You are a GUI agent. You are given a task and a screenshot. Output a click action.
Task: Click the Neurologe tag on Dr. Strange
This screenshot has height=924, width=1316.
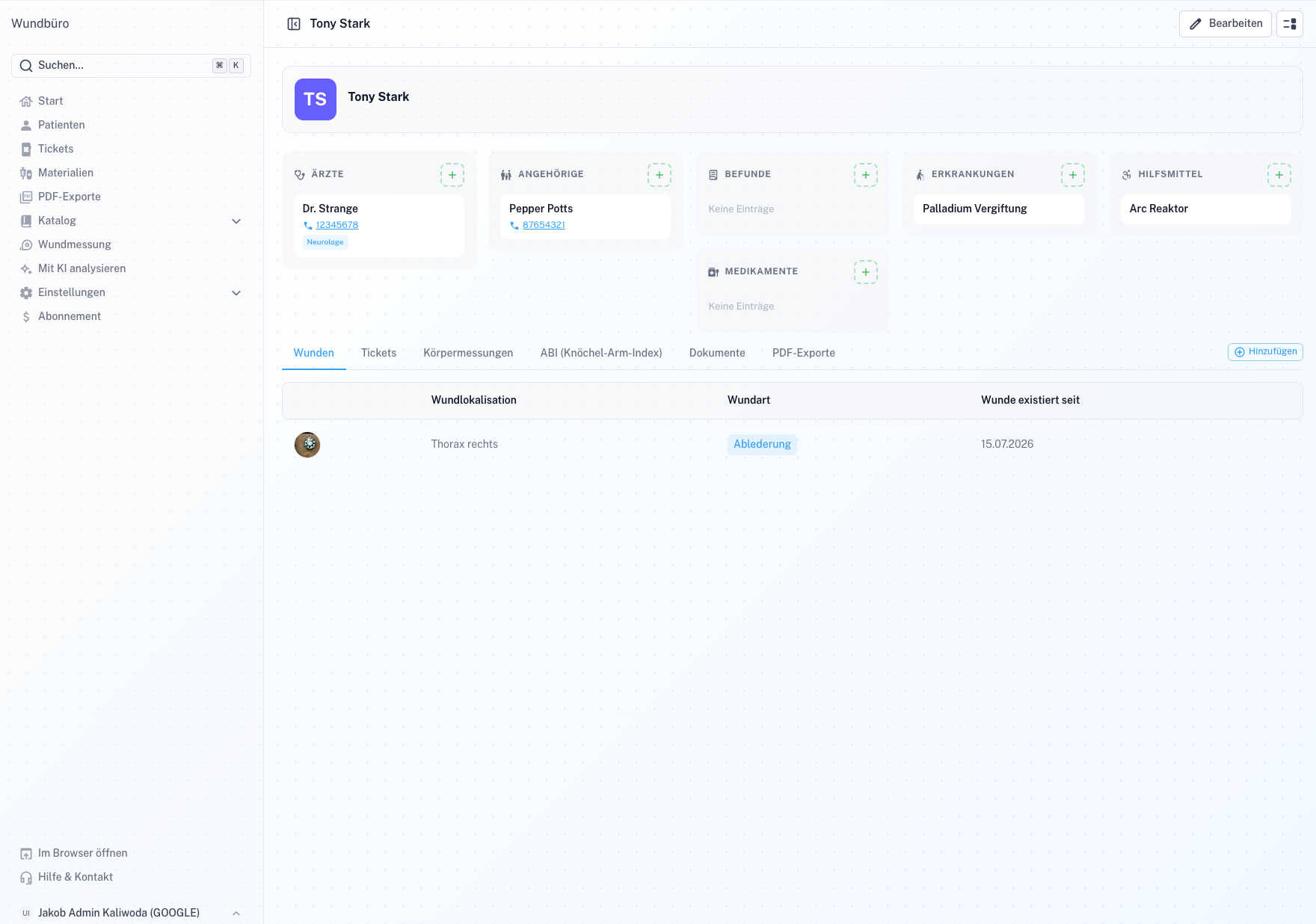tap(325, 242)
